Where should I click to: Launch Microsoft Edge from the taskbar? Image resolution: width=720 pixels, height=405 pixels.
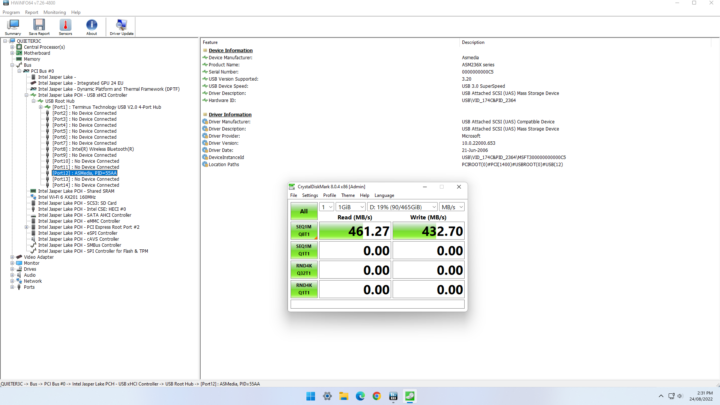360,396
